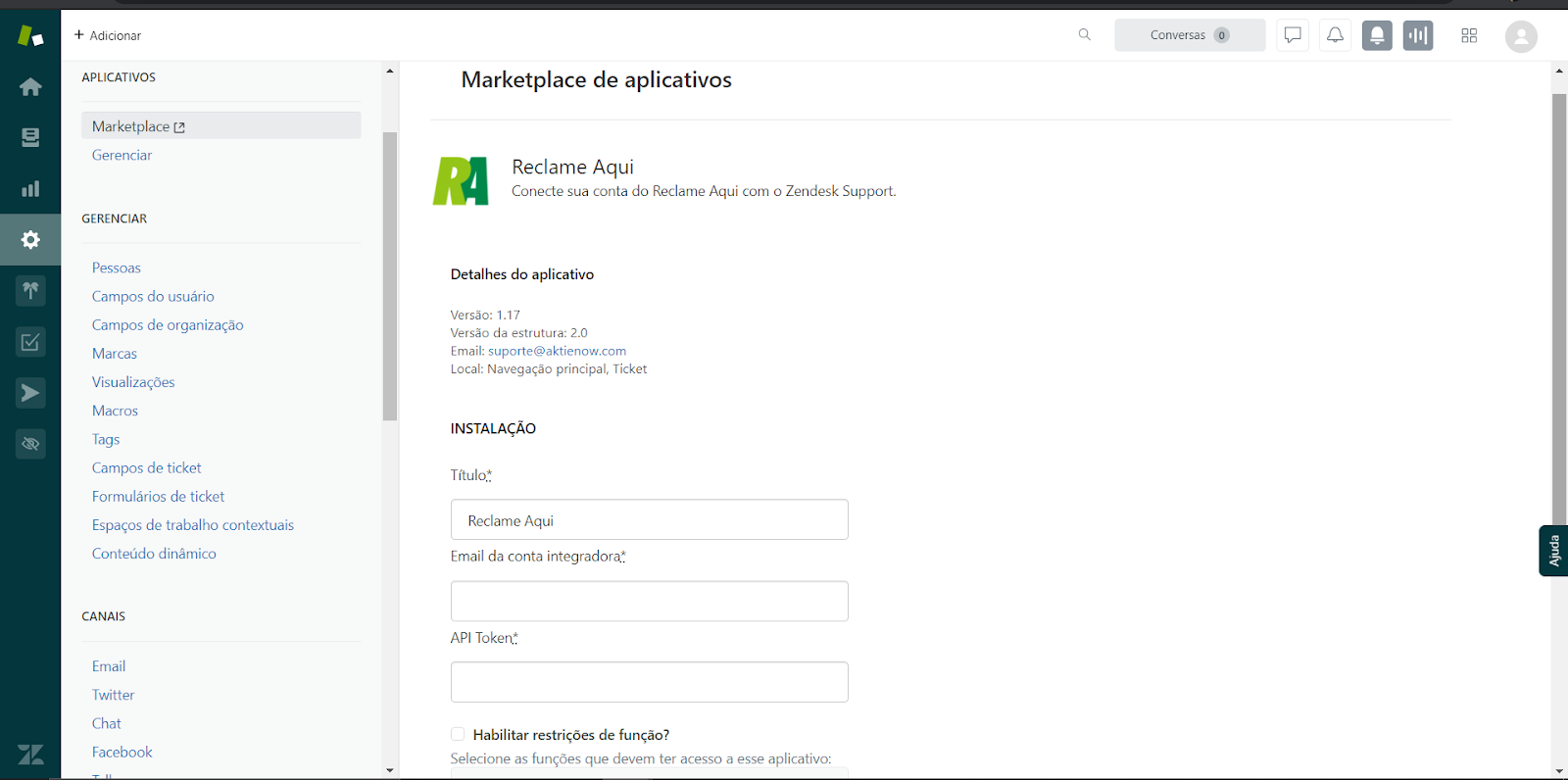1568x780 pixels.
Task: Open Facebook channel settings
Action: pyautogui.click(x=122, y=752)
